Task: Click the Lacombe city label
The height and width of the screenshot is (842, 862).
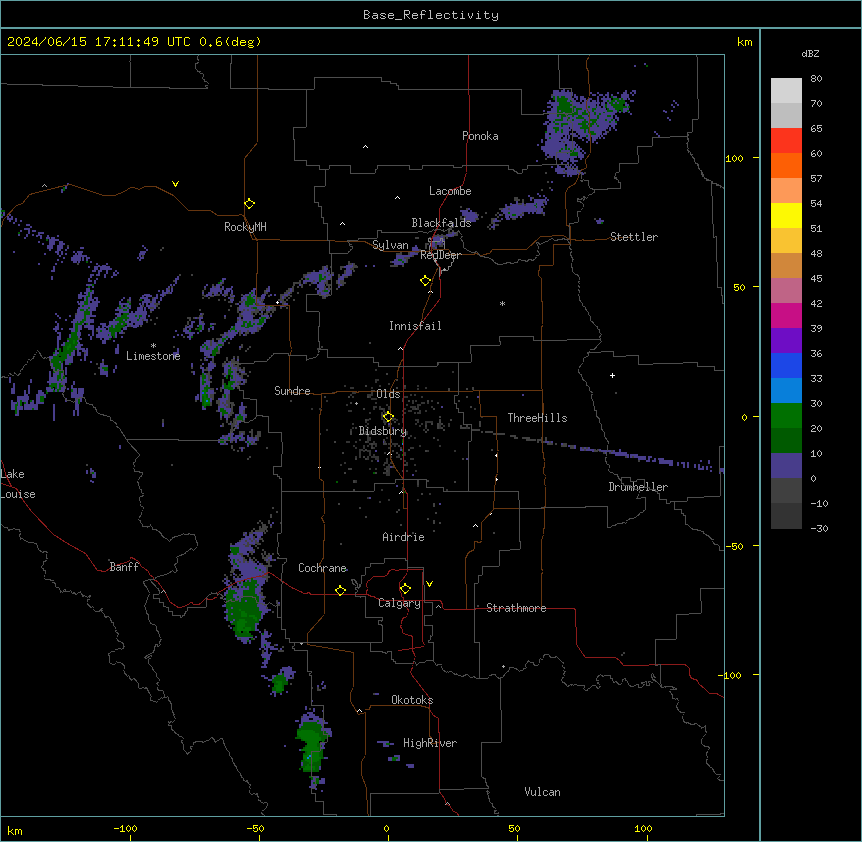Action: 450,191
